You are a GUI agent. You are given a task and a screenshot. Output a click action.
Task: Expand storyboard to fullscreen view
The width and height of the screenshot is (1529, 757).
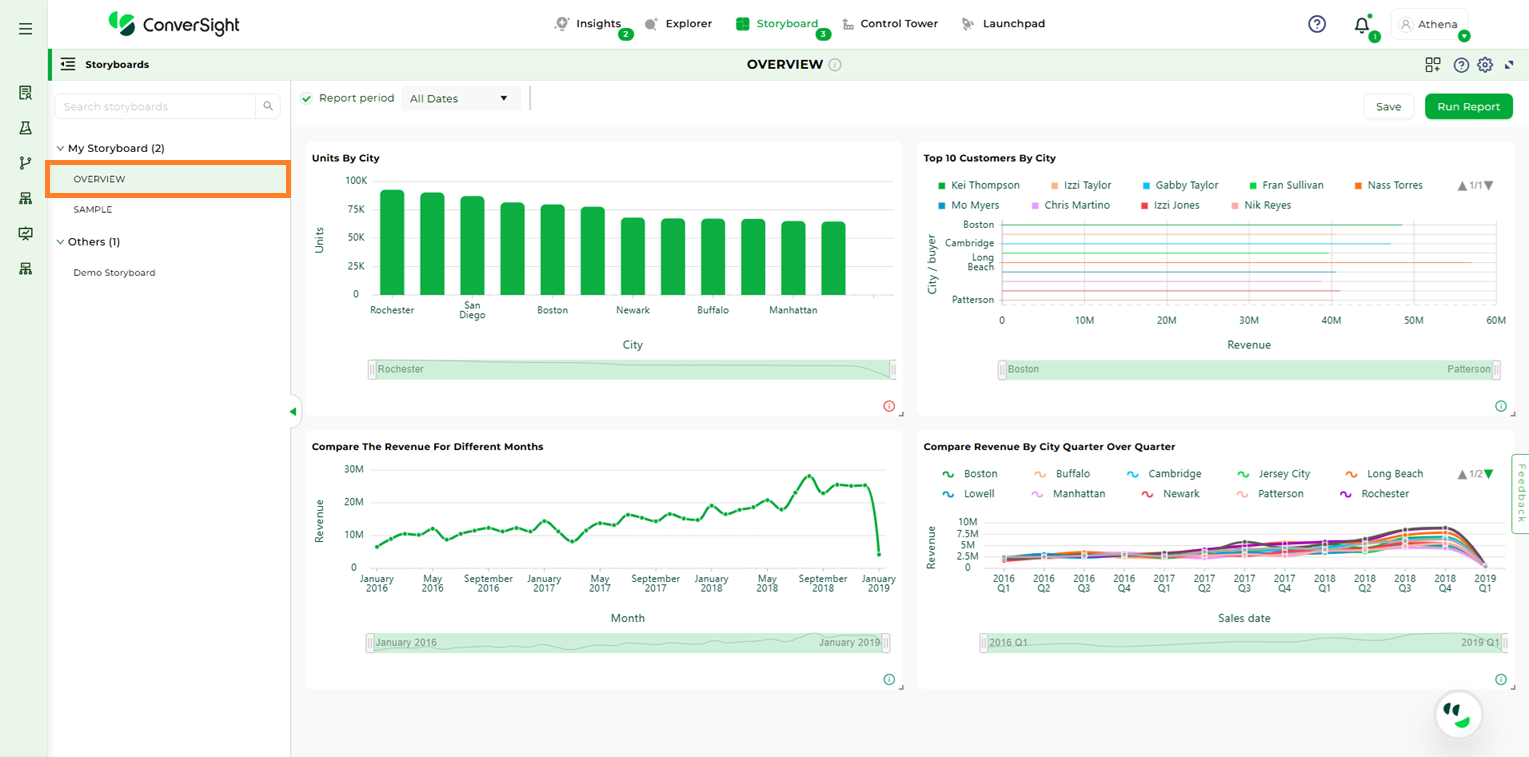coord(1509,65)
